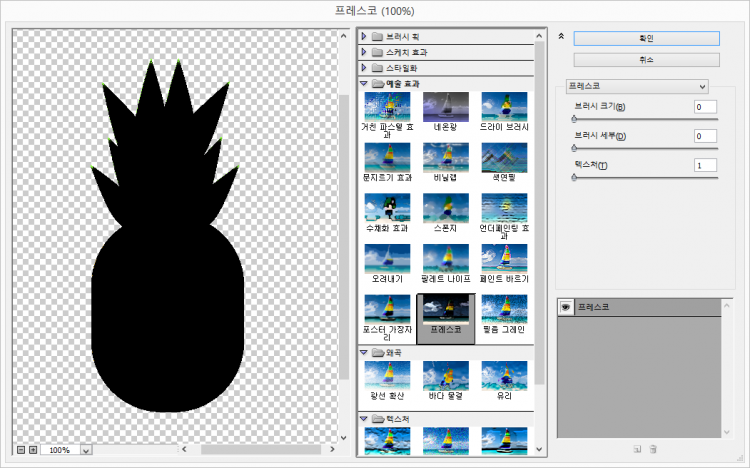Open the 프레스코 filter dropdown

pos(636,86)
